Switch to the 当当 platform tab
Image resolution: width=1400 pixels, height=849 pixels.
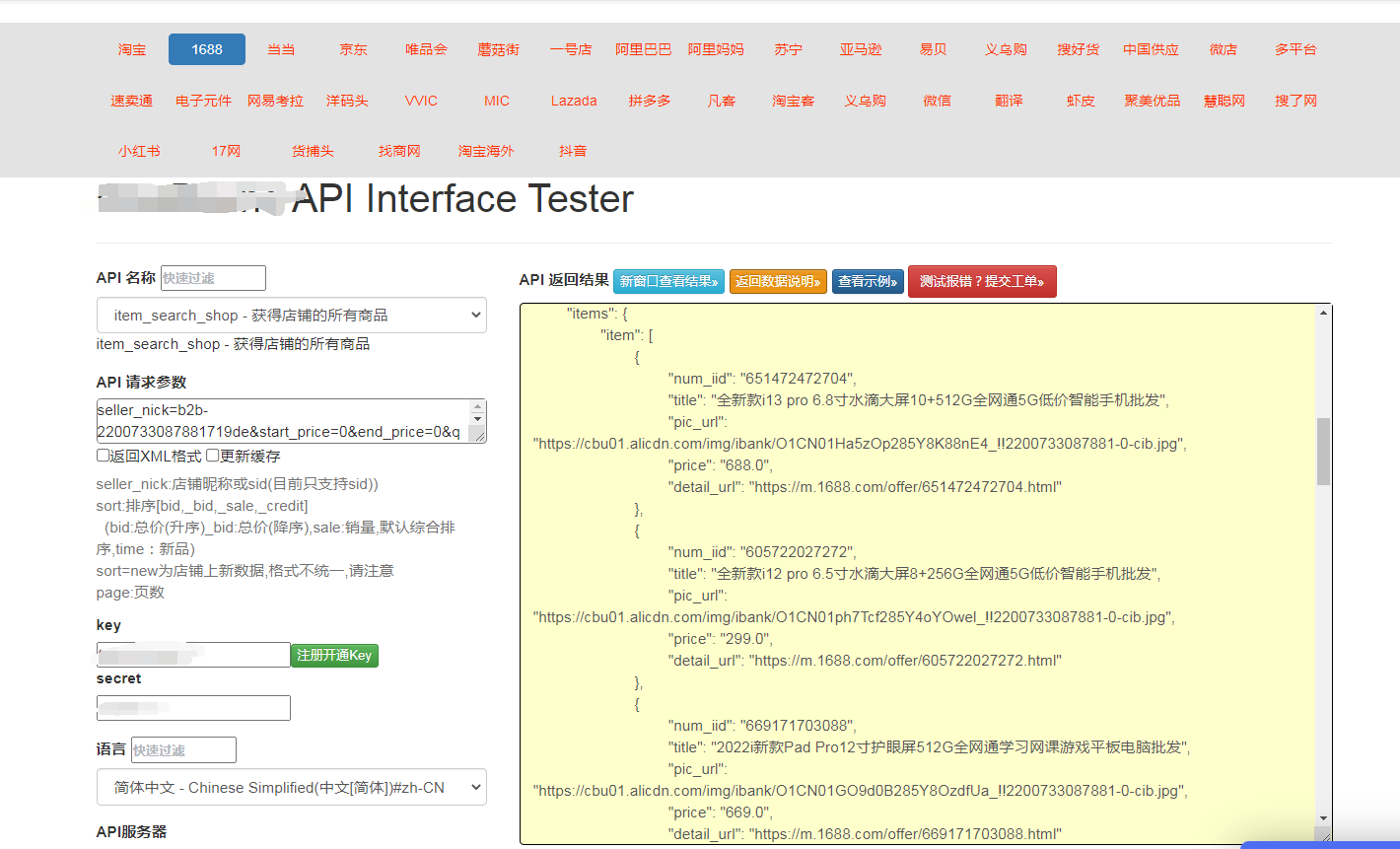(281, 49)
